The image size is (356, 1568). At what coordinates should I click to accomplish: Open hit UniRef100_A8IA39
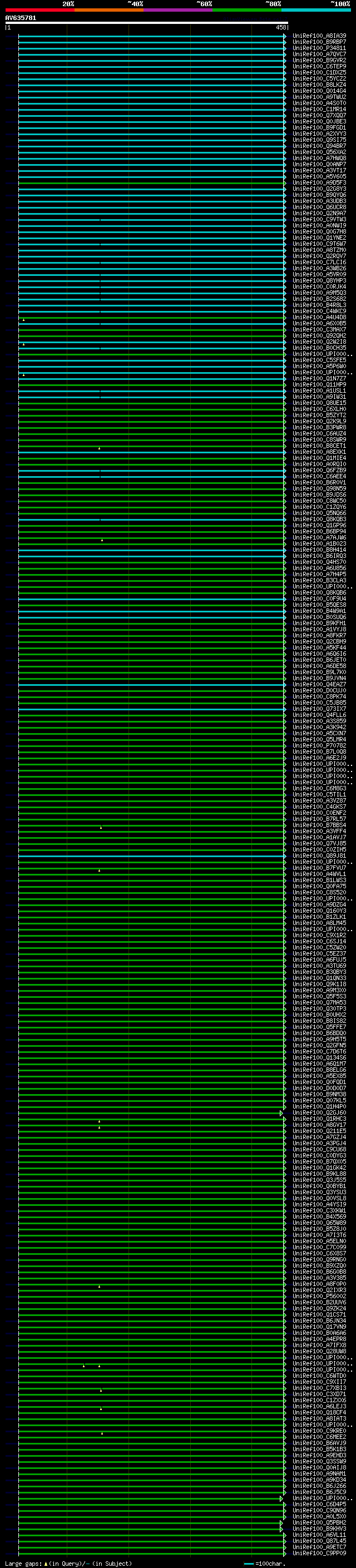(319, 36)
